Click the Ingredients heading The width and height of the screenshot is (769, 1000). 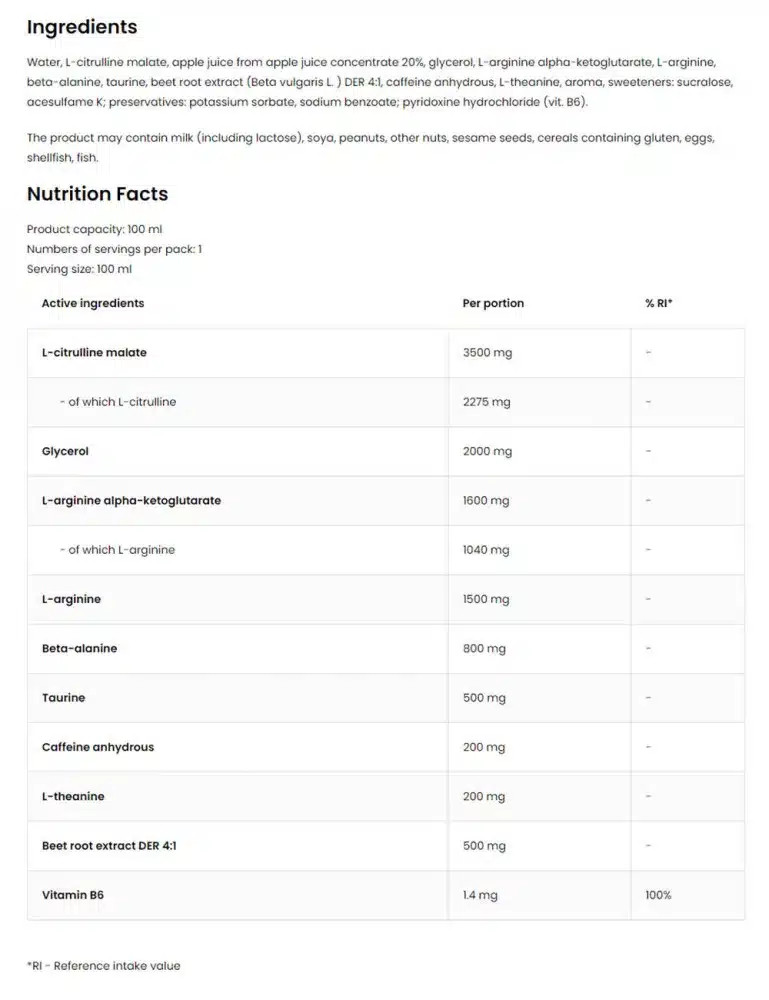point(82,27)
